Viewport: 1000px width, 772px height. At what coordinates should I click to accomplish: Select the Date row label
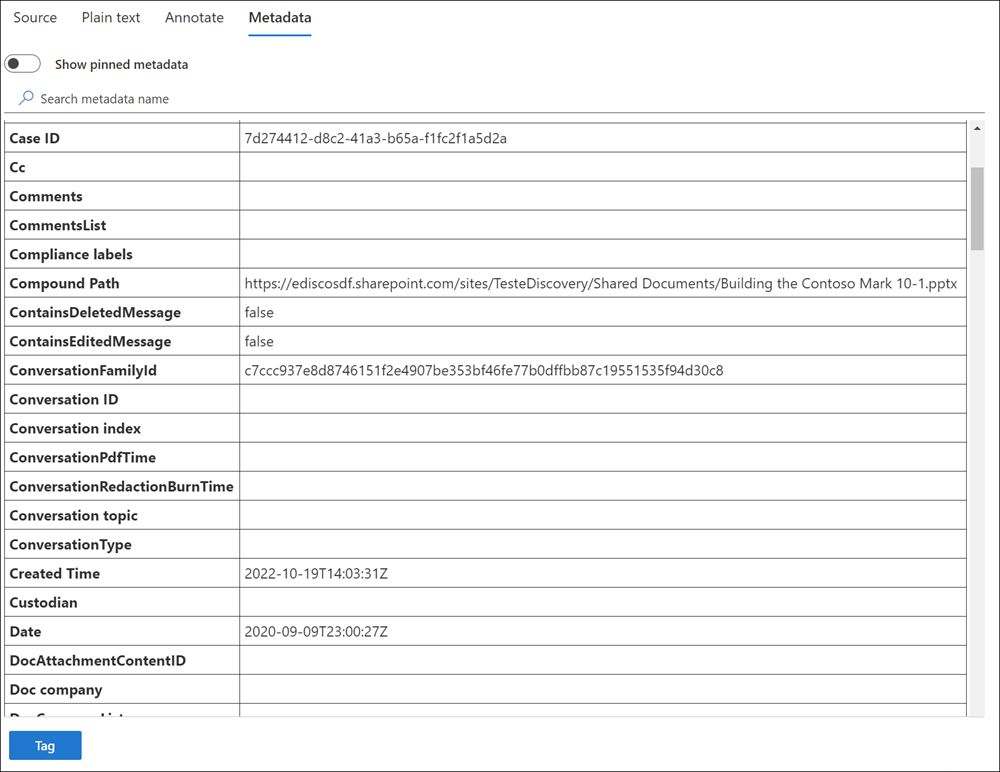tap(26, 632)
